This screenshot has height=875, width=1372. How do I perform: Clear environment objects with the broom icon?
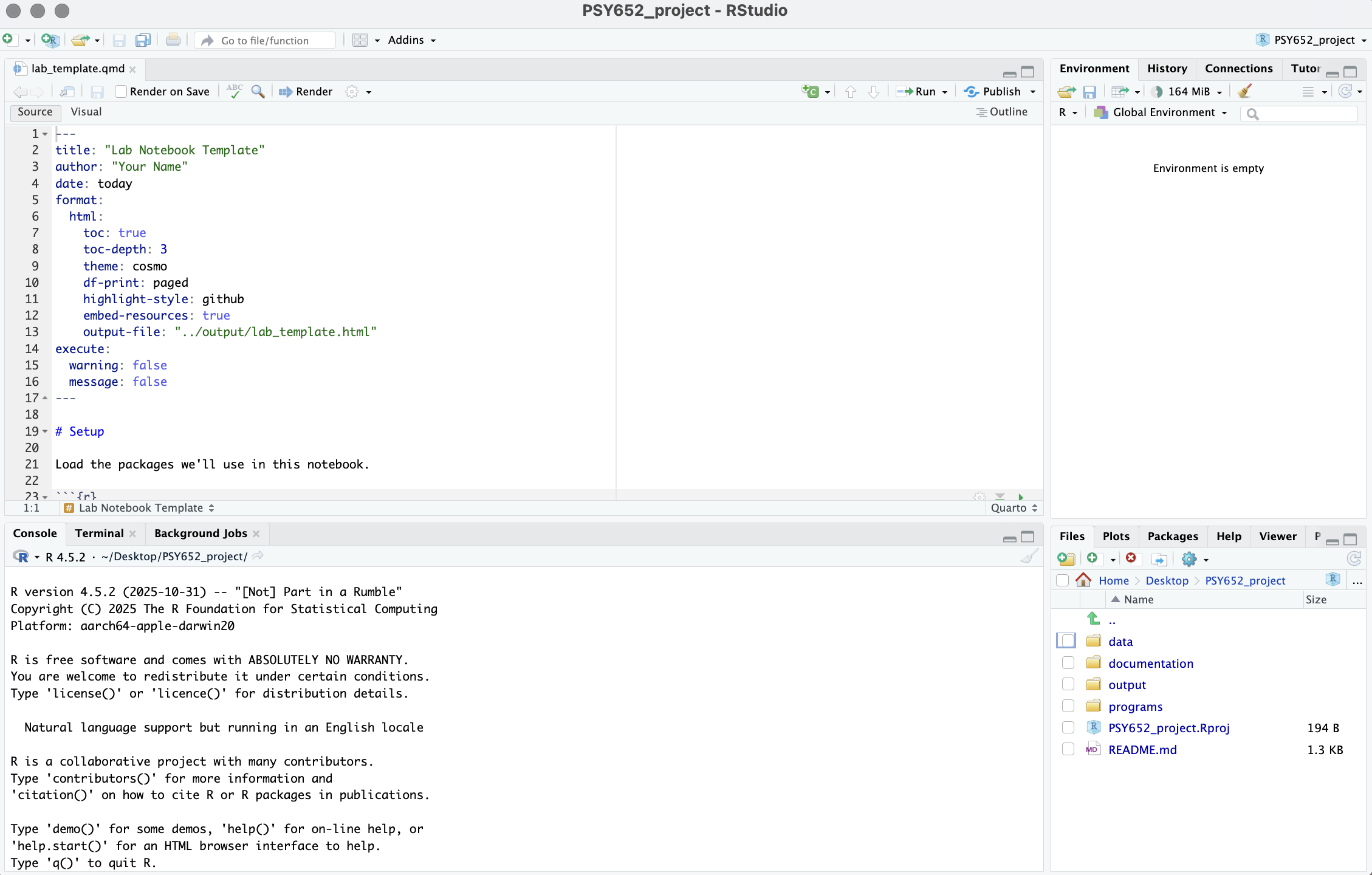click(1244, 91)
